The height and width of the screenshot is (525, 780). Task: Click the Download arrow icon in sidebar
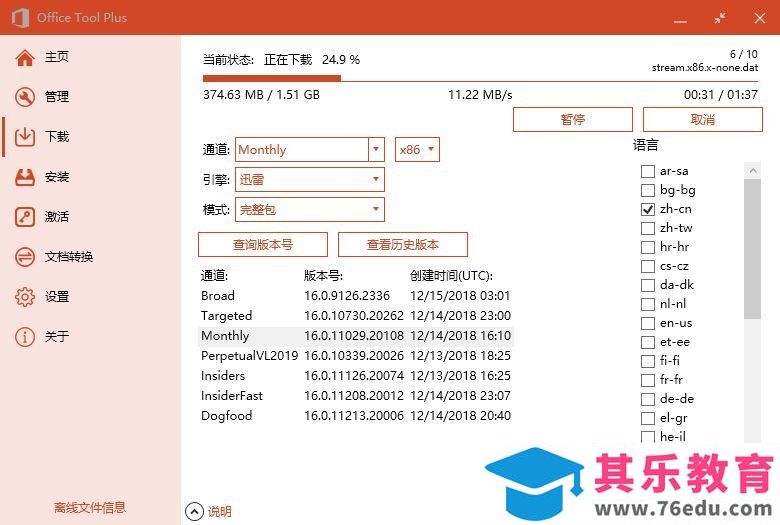24,137
